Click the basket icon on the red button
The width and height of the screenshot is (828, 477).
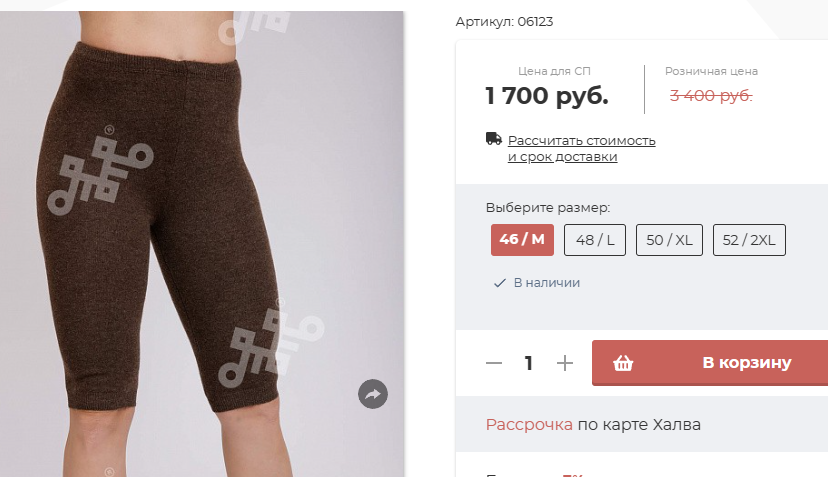pyautogui.click(x=623, y=363)
